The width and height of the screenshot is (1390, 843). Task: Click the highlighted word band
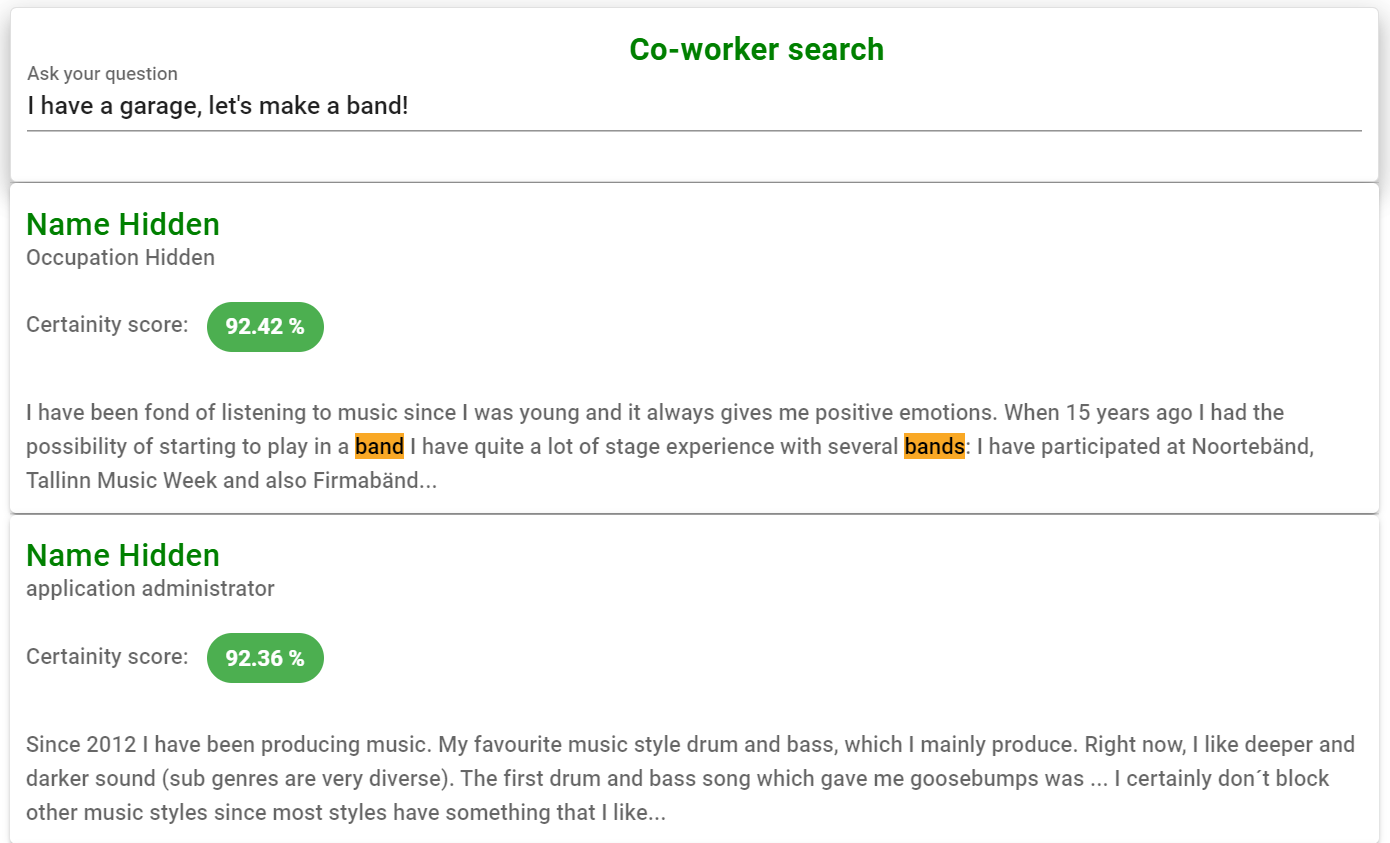coord(379,446)
